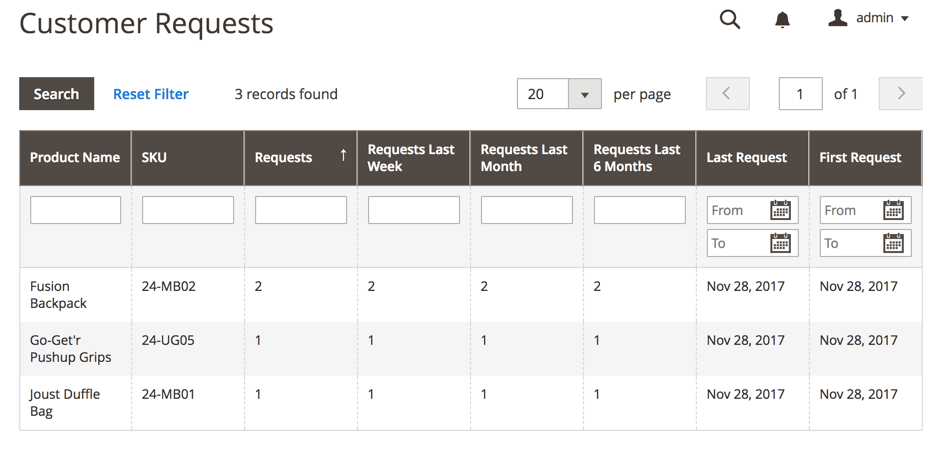937x466 pixels.
Task: Sort by SKU column header
Action: [x=155, y=157]
